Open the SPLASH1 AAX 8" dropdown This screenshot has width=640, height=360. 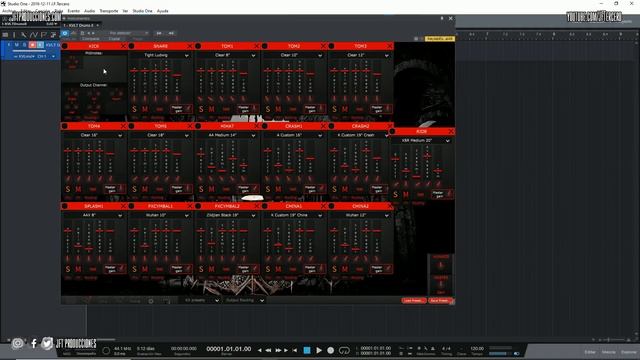[94, 215]
